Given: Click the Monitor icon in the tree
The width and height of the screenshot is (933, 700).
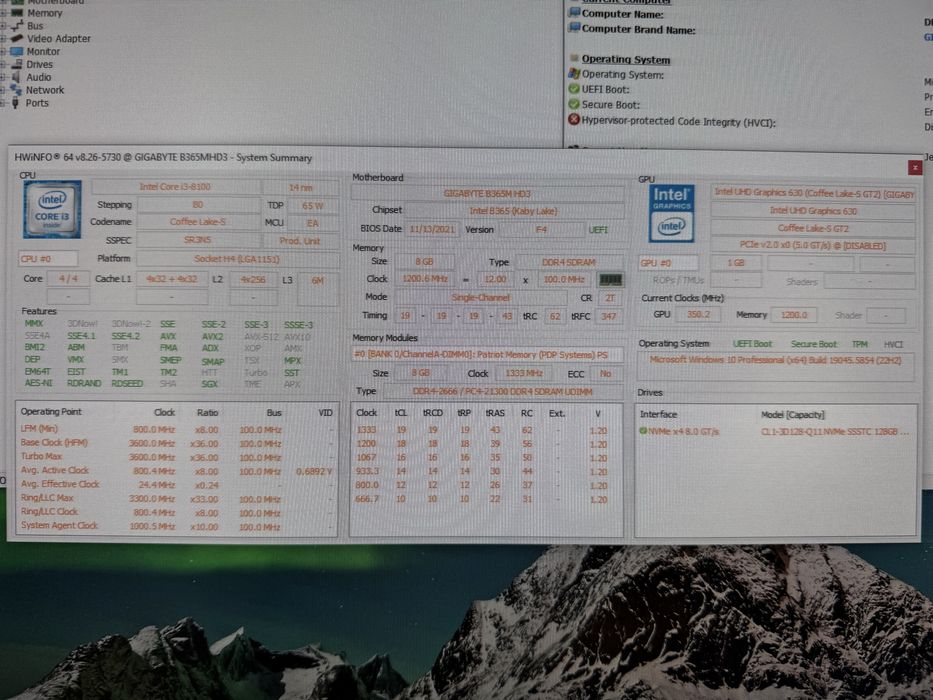Looking at the screenshot, I should [x=17, y=51].
